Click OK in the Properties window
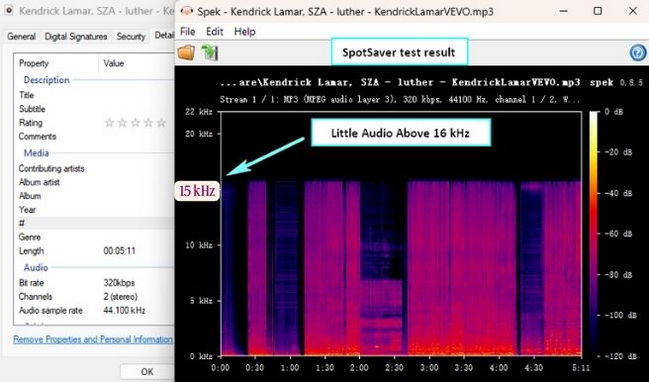The width and height of the screenshot is (649, 382). tap(147, 372)
